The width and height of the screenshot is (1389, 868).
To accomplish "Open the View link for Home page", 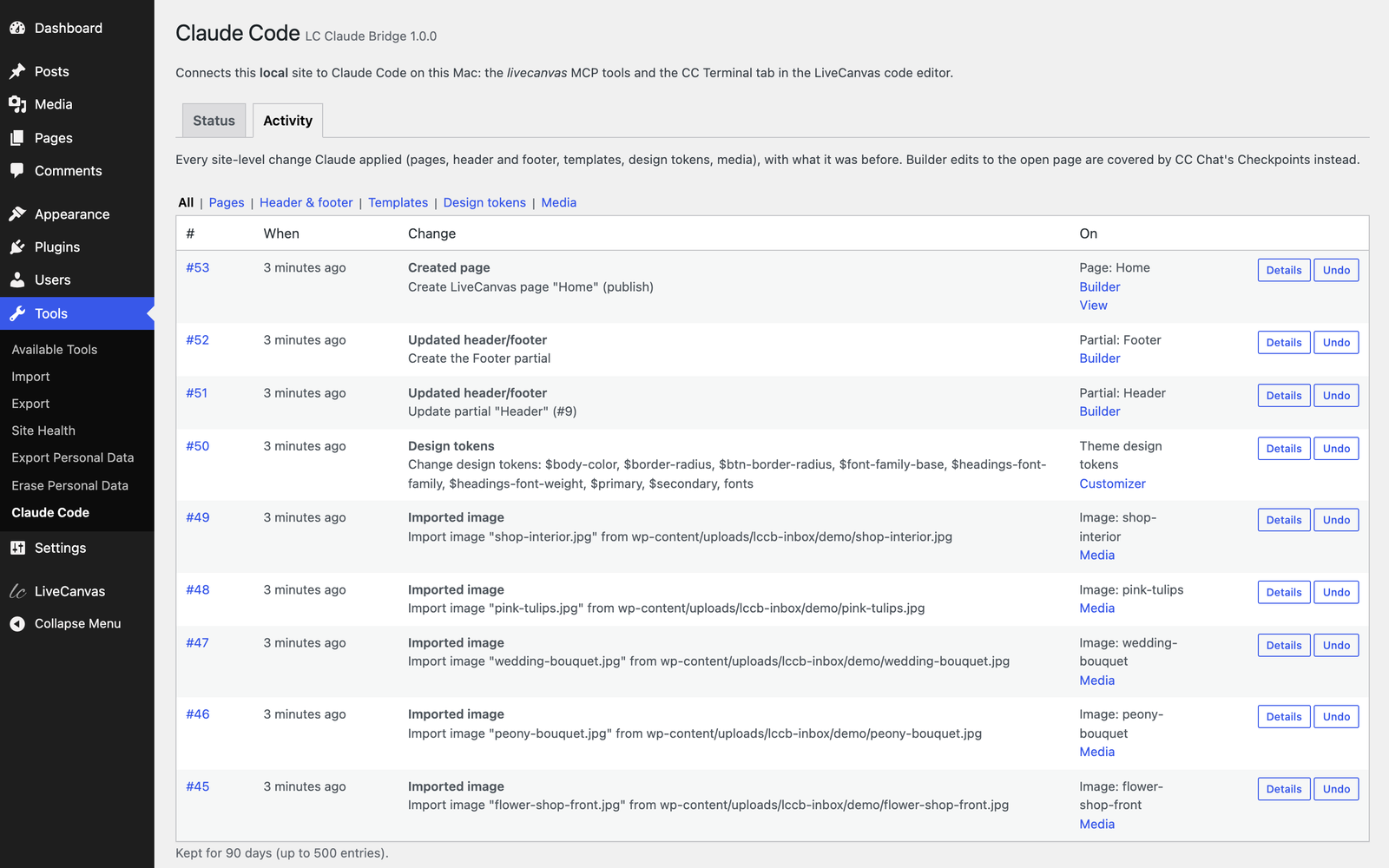I will pos(1094,306).
